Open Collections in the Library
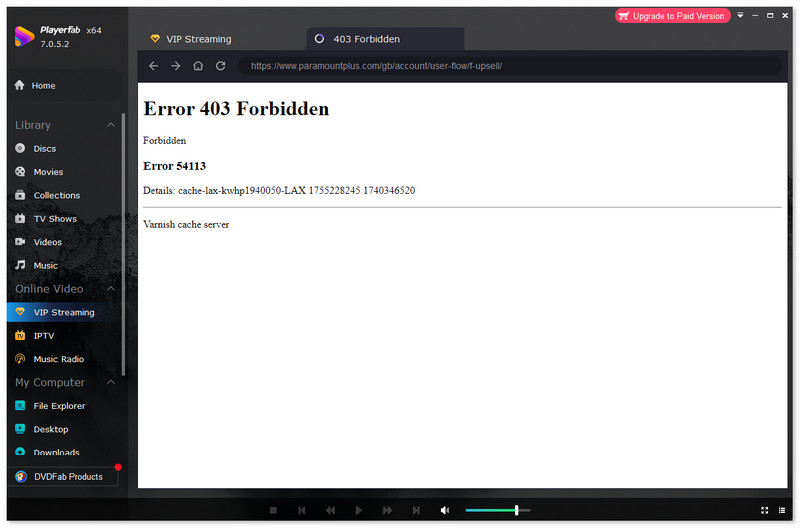Image resolution: width=800 pixels, height=528 pixels. pos(64,195)
